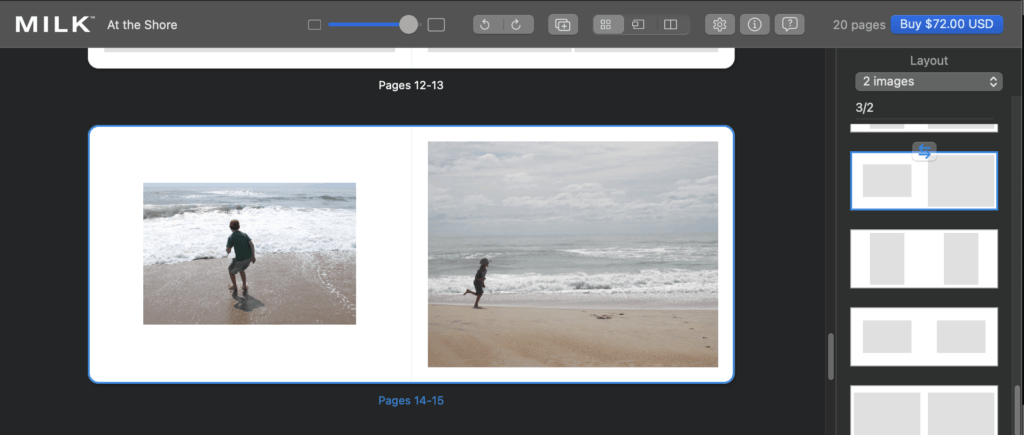Click the At the Shore book title
This screenshot has height=435, width=1024.
[x=142, y=25]
